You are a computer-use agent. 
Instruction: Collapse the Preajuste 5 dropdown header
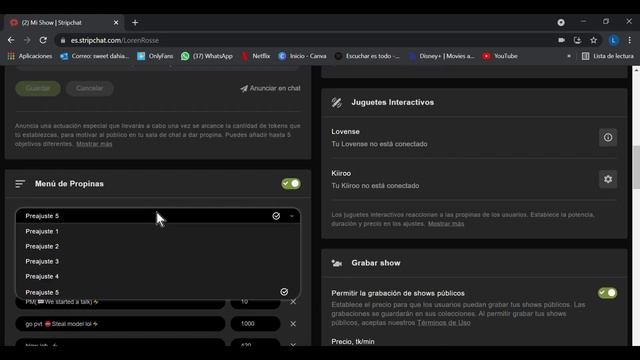point(158,216)
